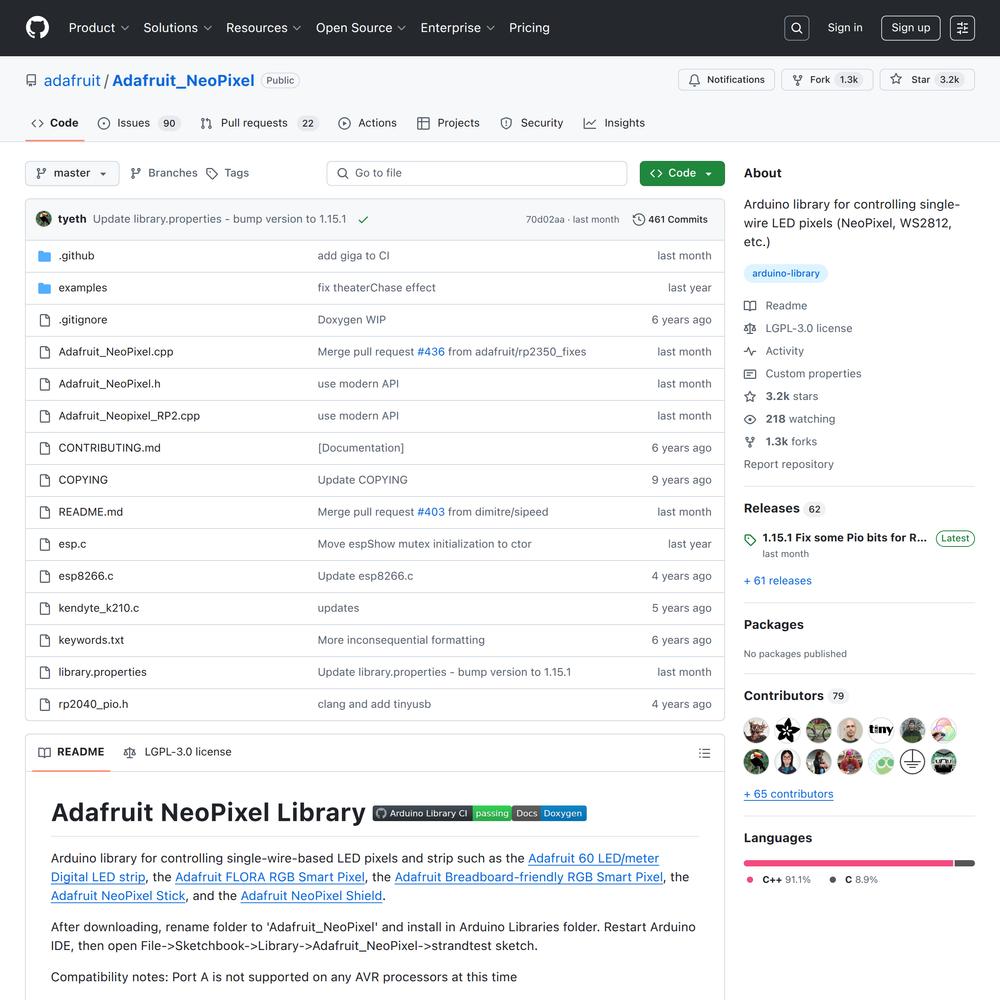This screenshot has width=1000, height=1000.
Task: Switch to LGPL-3.0 license tab in README
Action: [x=177, y=753]
